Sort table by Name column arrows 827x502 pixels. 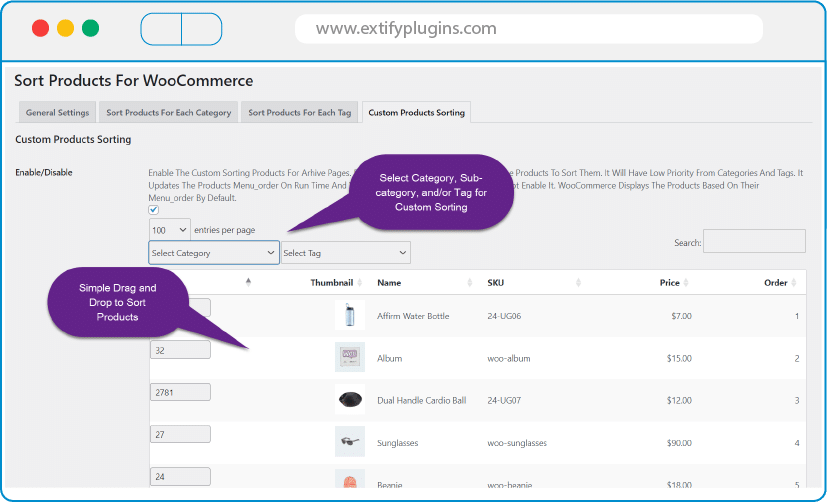point(470,283)
